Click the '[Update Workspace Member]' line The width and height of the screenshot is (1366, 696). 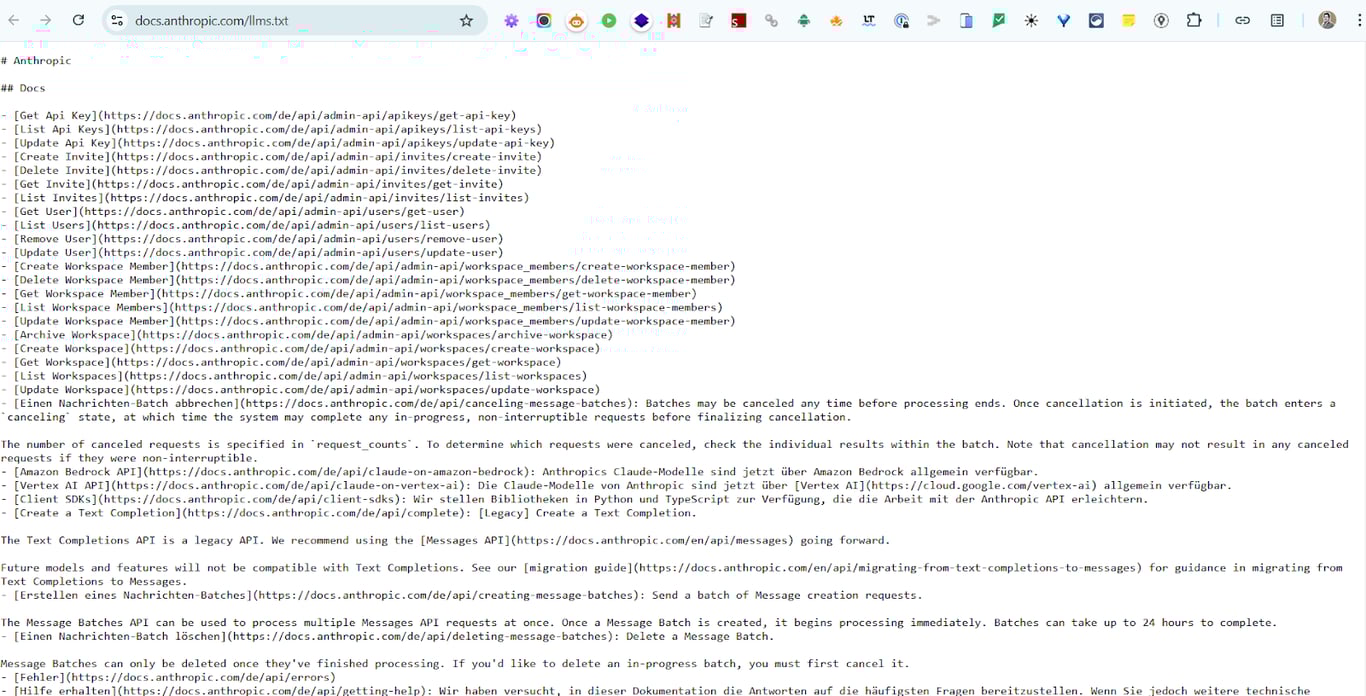[368, 321]
